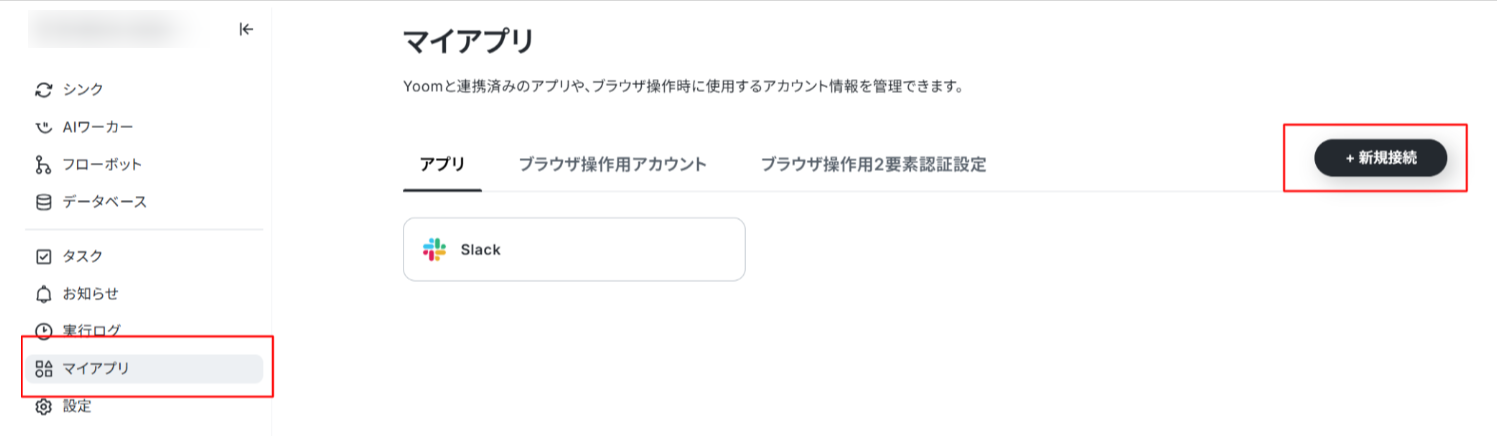
Task: Open お知らせ bell icon
Action: pos(43,294)
